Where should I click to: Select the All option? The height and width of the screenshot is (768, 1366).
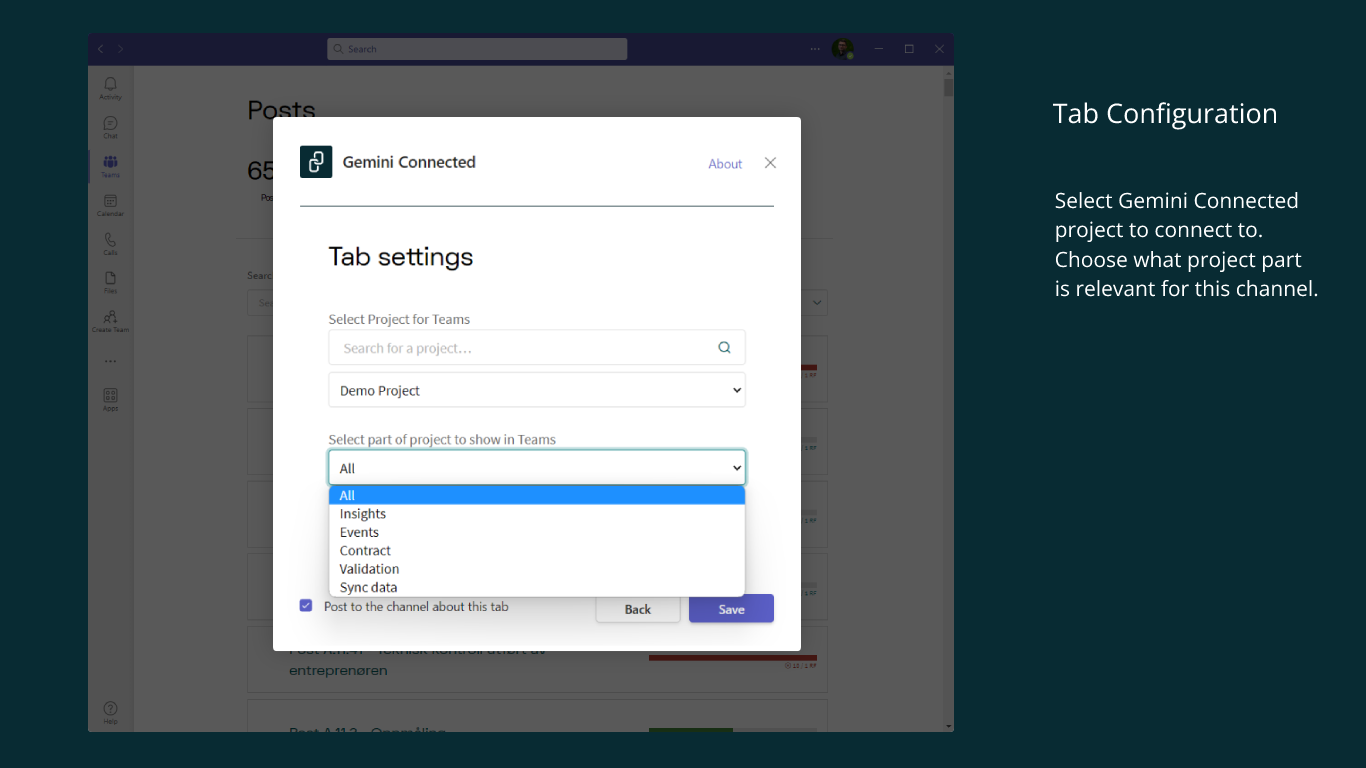pyautogui.click(x=537, y=495)
